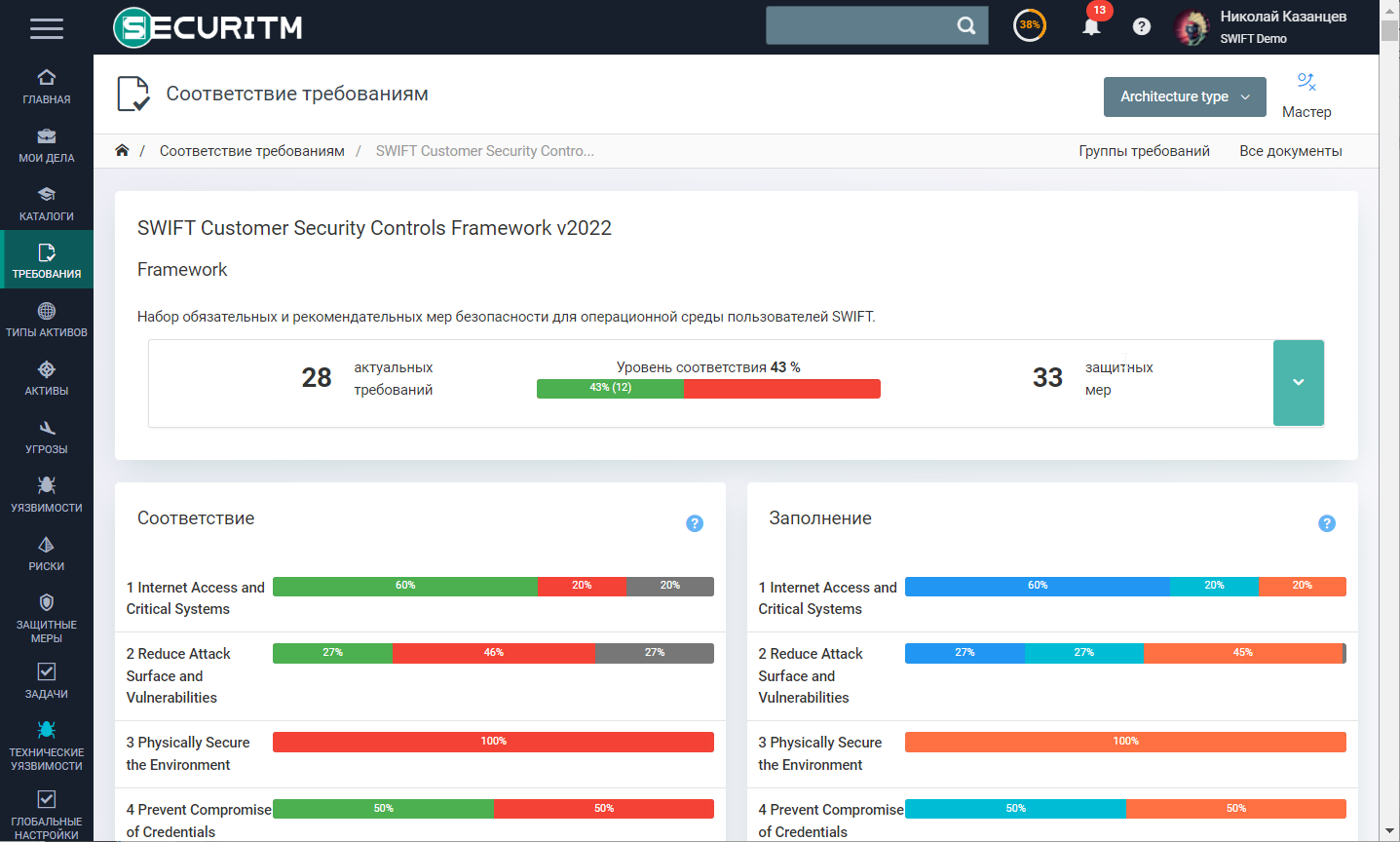Open the Все документы link
The width and height of the screenshot is (1400, 842).
tap(1290, 151)
